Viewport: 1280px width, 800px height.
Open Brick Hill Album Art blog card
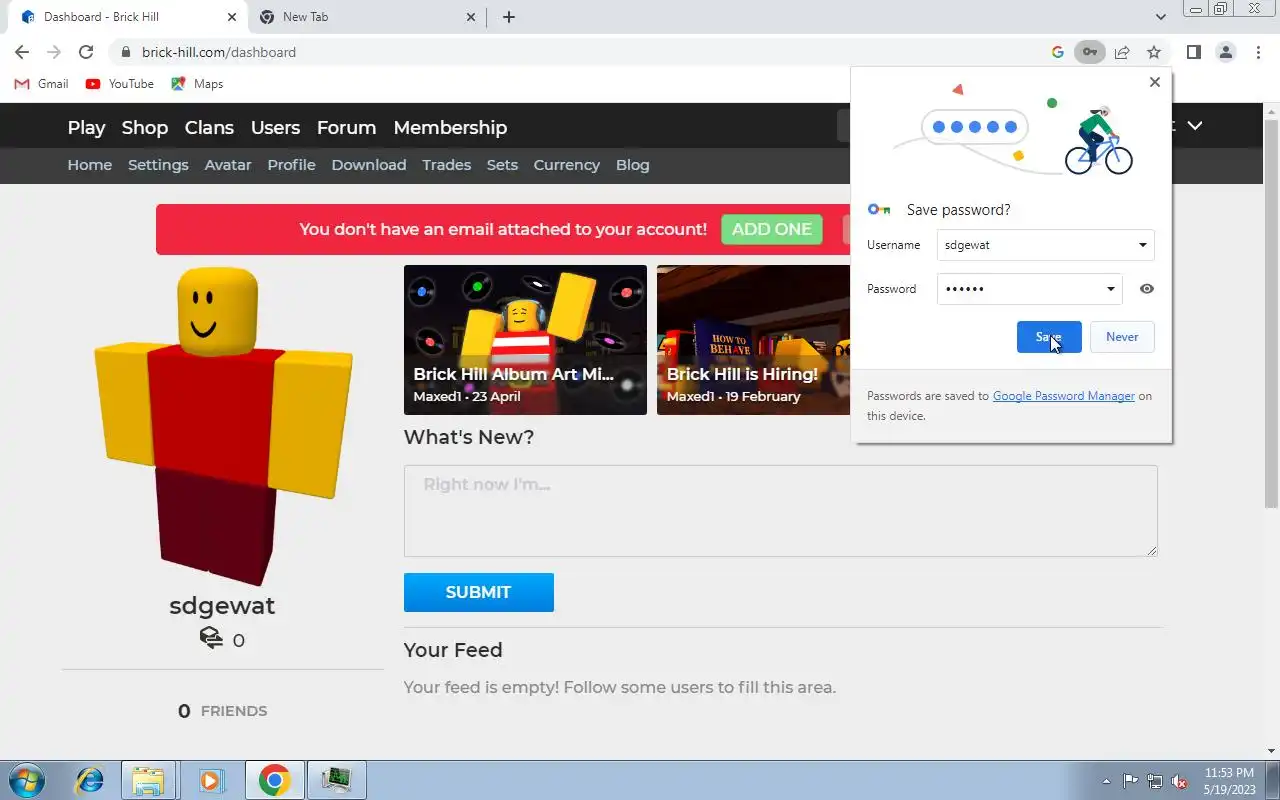click(x=525, y=340)
